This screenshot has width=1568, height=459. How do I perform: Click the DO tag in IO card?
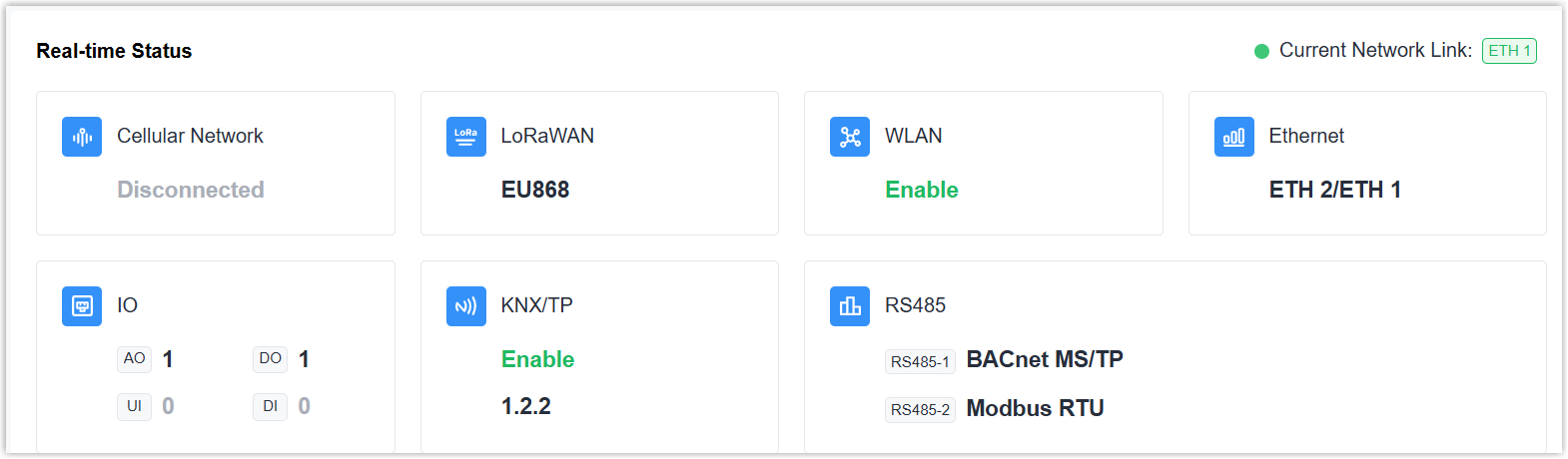tap(270, 359)
